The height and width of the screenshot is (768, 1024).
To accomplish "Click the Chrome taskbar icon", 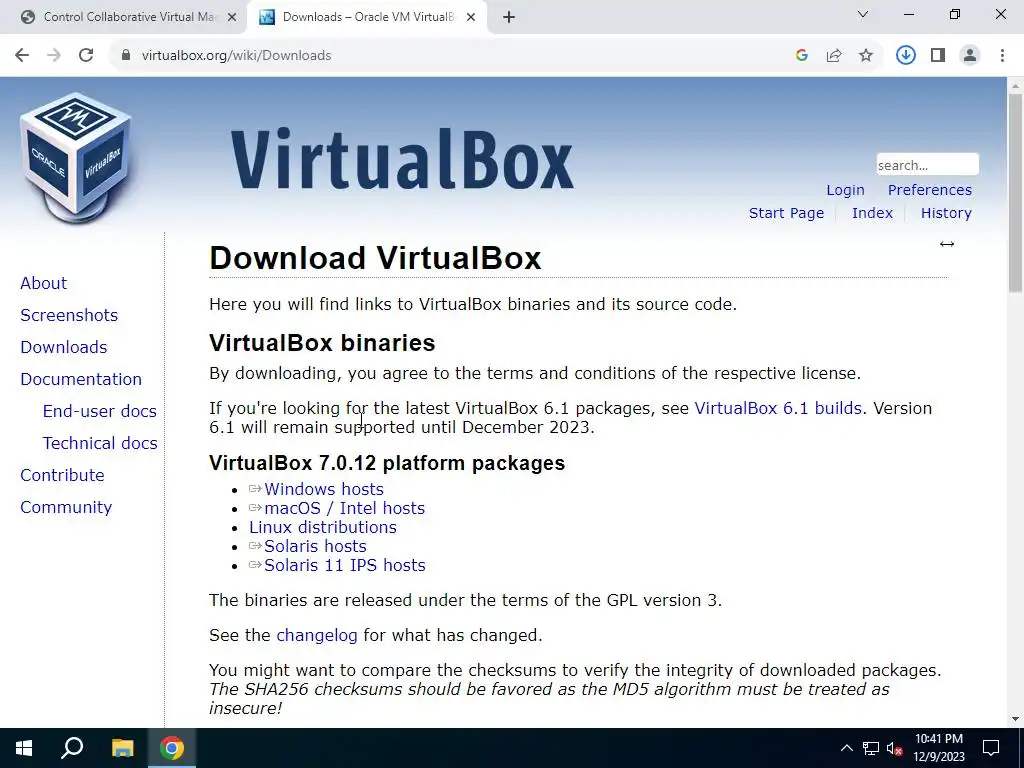I will coord(172,748).
